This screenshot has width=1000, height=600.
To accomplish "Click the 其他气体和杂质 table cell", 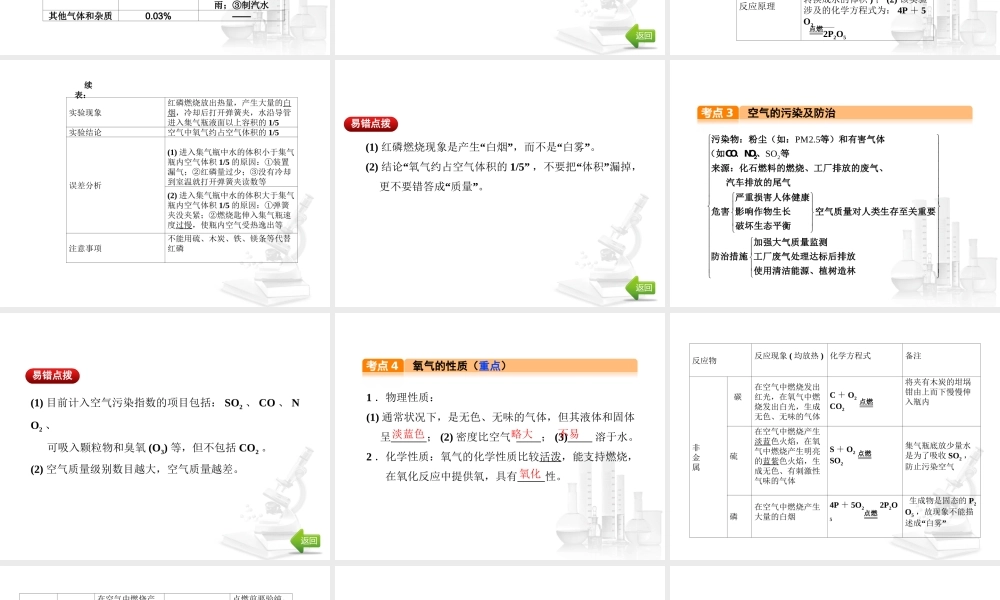I will tap(80, 16).
